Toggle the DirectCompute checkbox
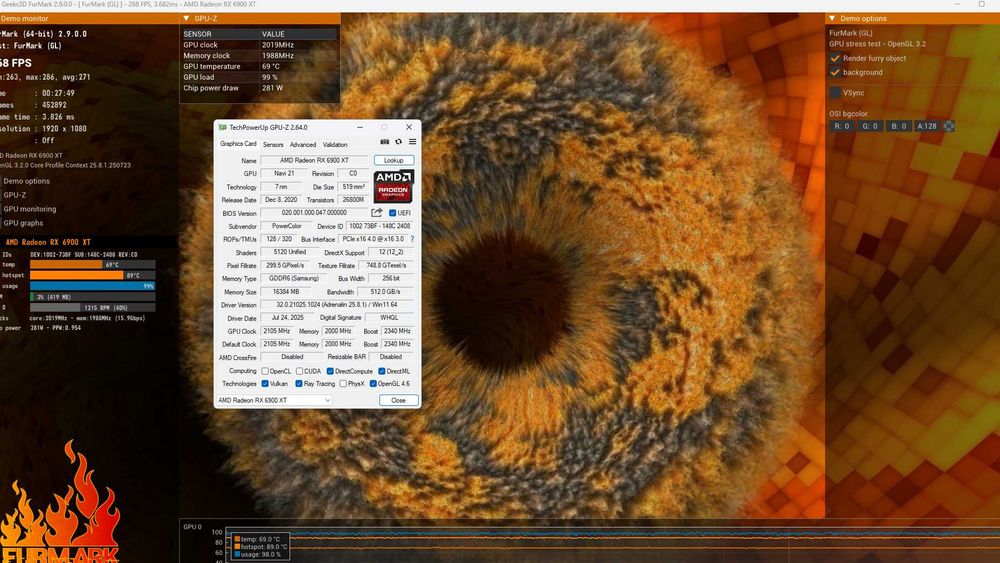The height and width of the screenshot is (563, 1000). point(330,371)
